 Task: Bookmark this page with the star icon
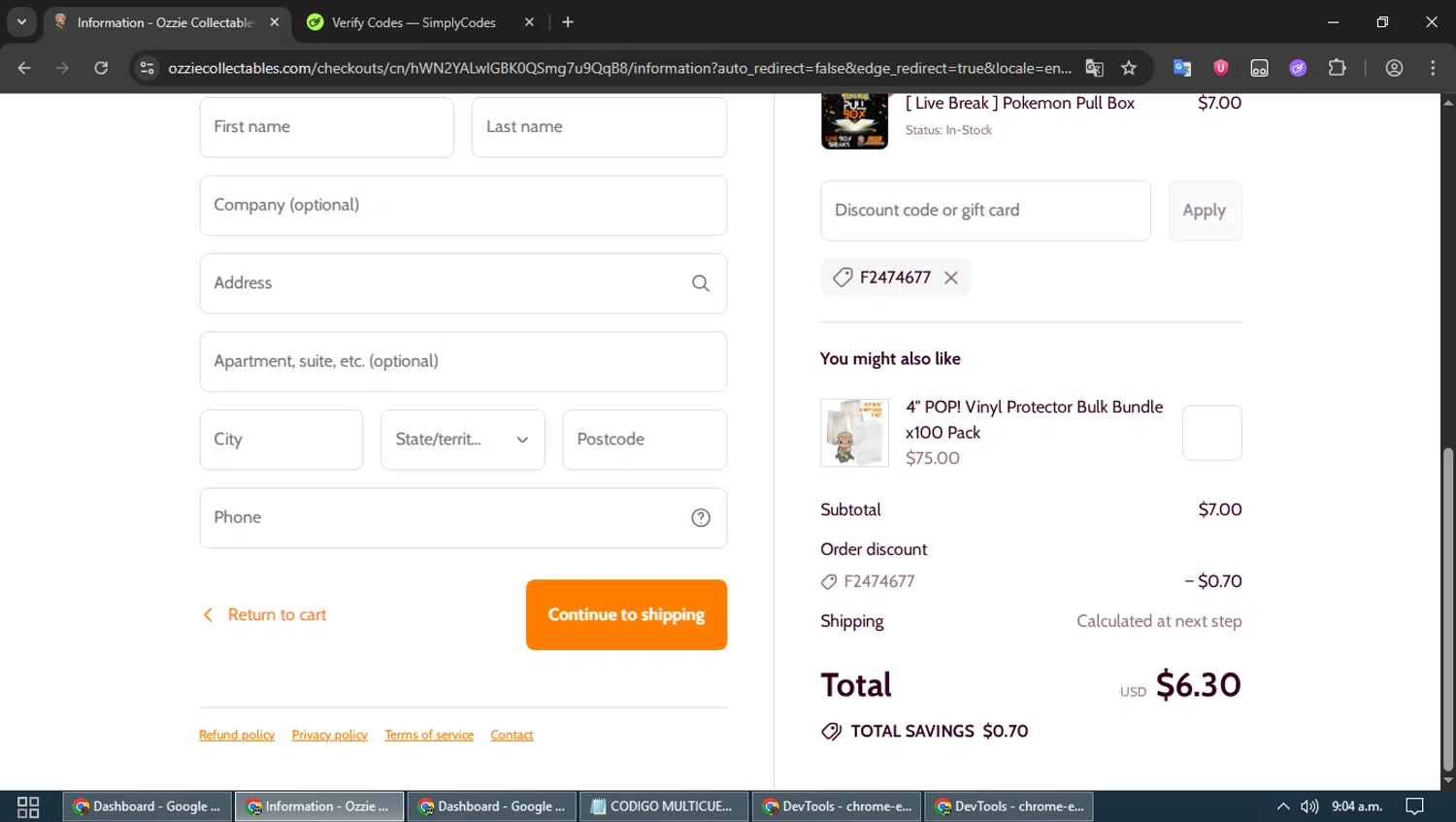(x=1128, y=68)
